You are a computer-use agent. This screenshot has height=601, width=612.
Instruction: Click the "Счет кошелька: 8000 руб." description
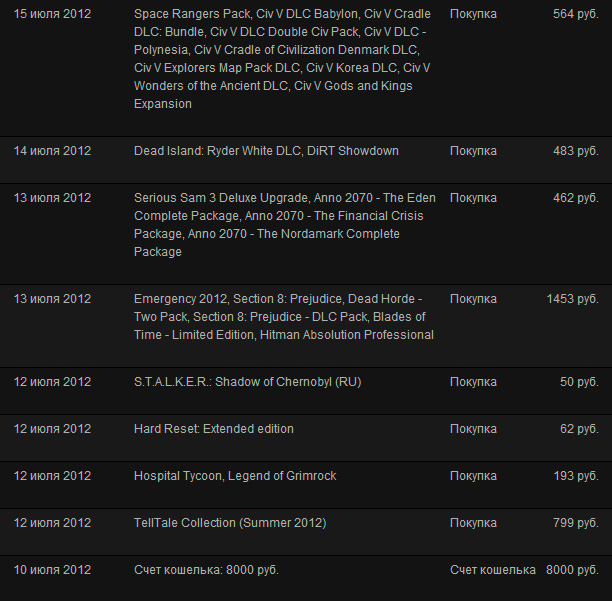(x=206, y=570)
